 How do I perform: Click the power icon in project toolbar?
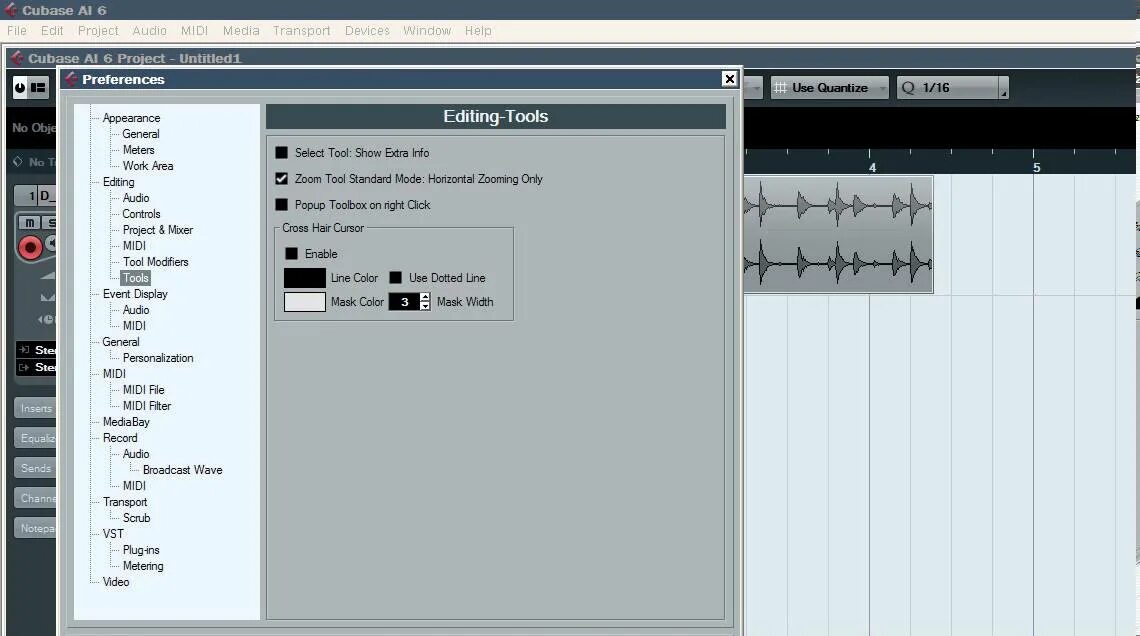(20, 87)
